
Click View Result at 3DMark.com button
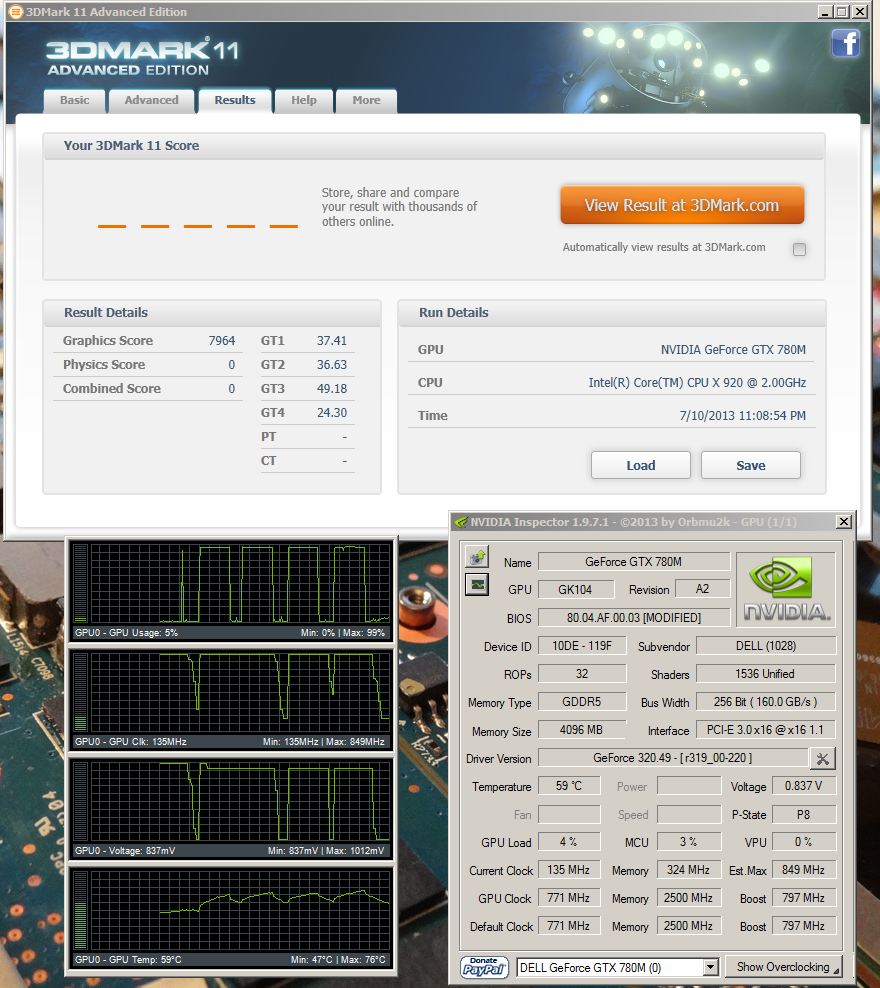(x=682, y=205)
